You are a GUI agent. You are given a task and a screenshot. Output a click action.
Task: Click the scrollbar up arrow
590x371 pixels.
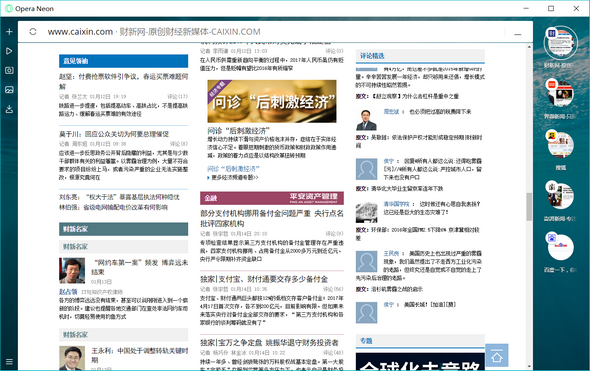[529, 47]
